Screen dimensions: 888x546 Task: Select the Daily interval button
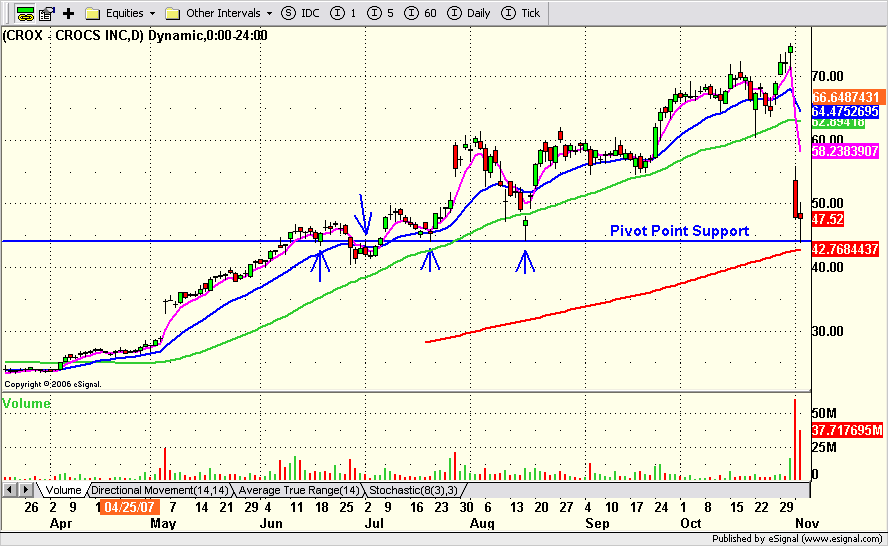469,13
